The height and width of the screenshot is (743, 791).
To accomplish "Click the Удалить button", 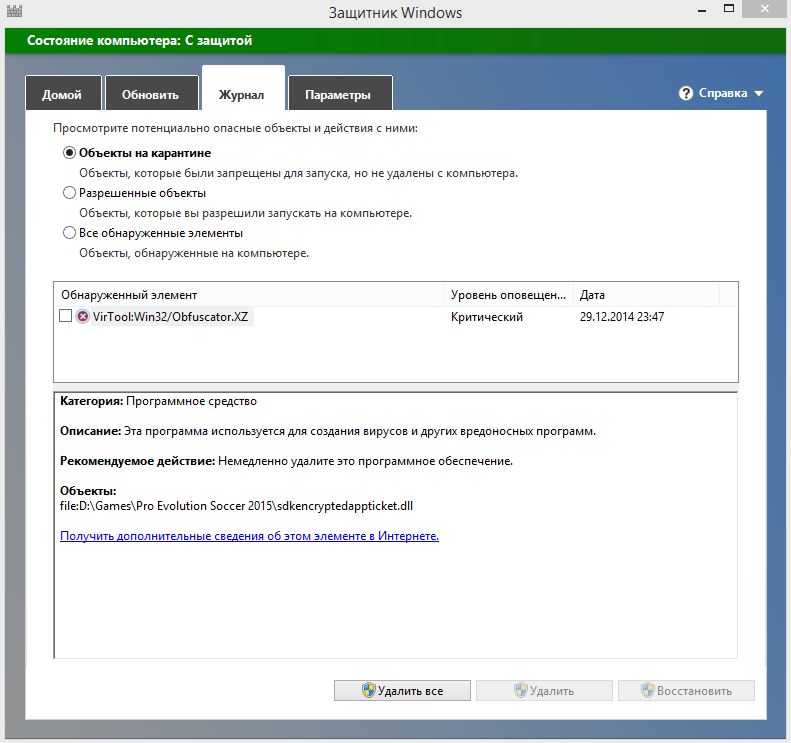I will [x=544, y=691].
